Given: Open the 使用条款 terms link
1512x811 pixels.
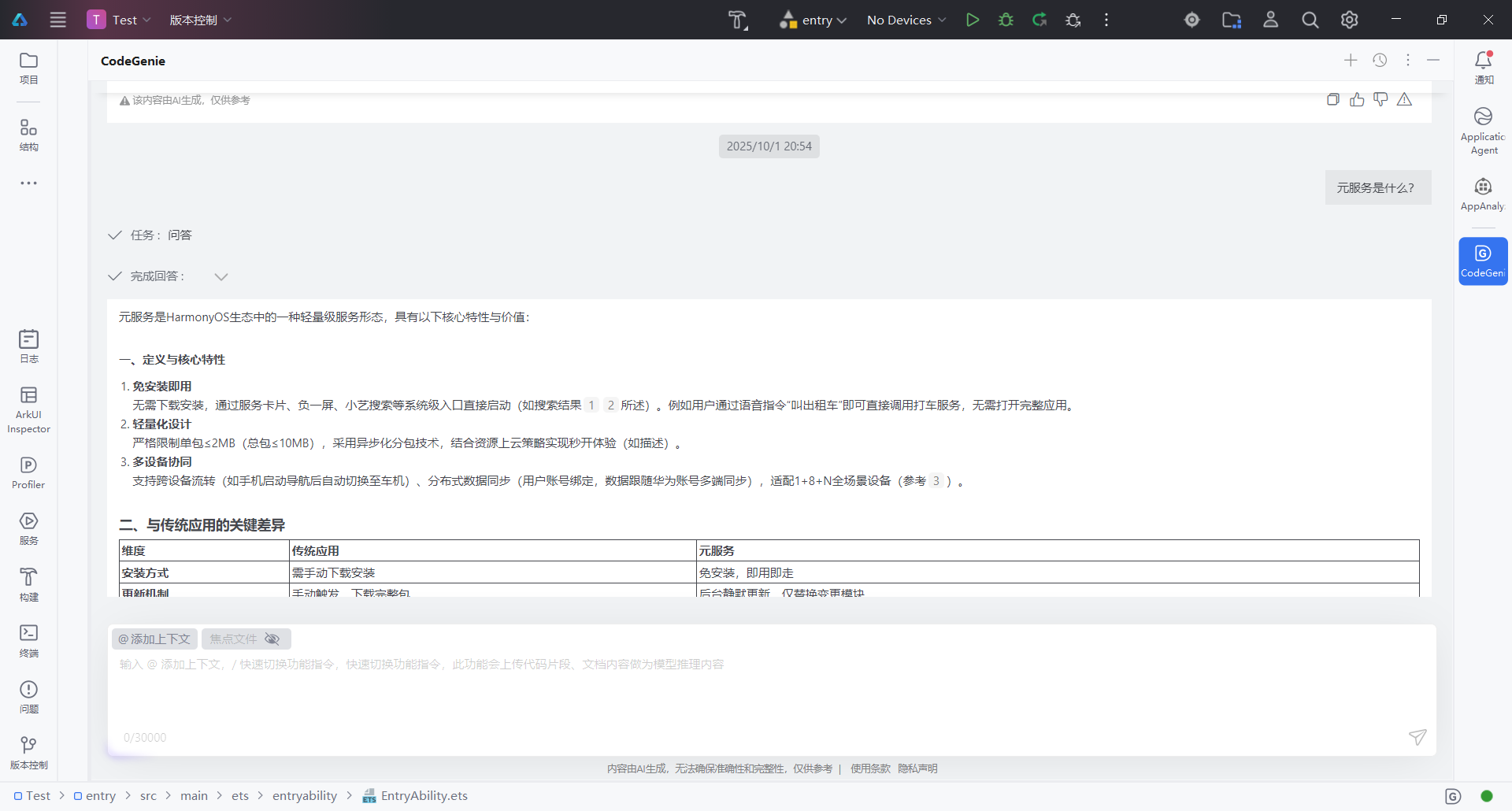Looking at the screenshot, I should pos(870,768).
